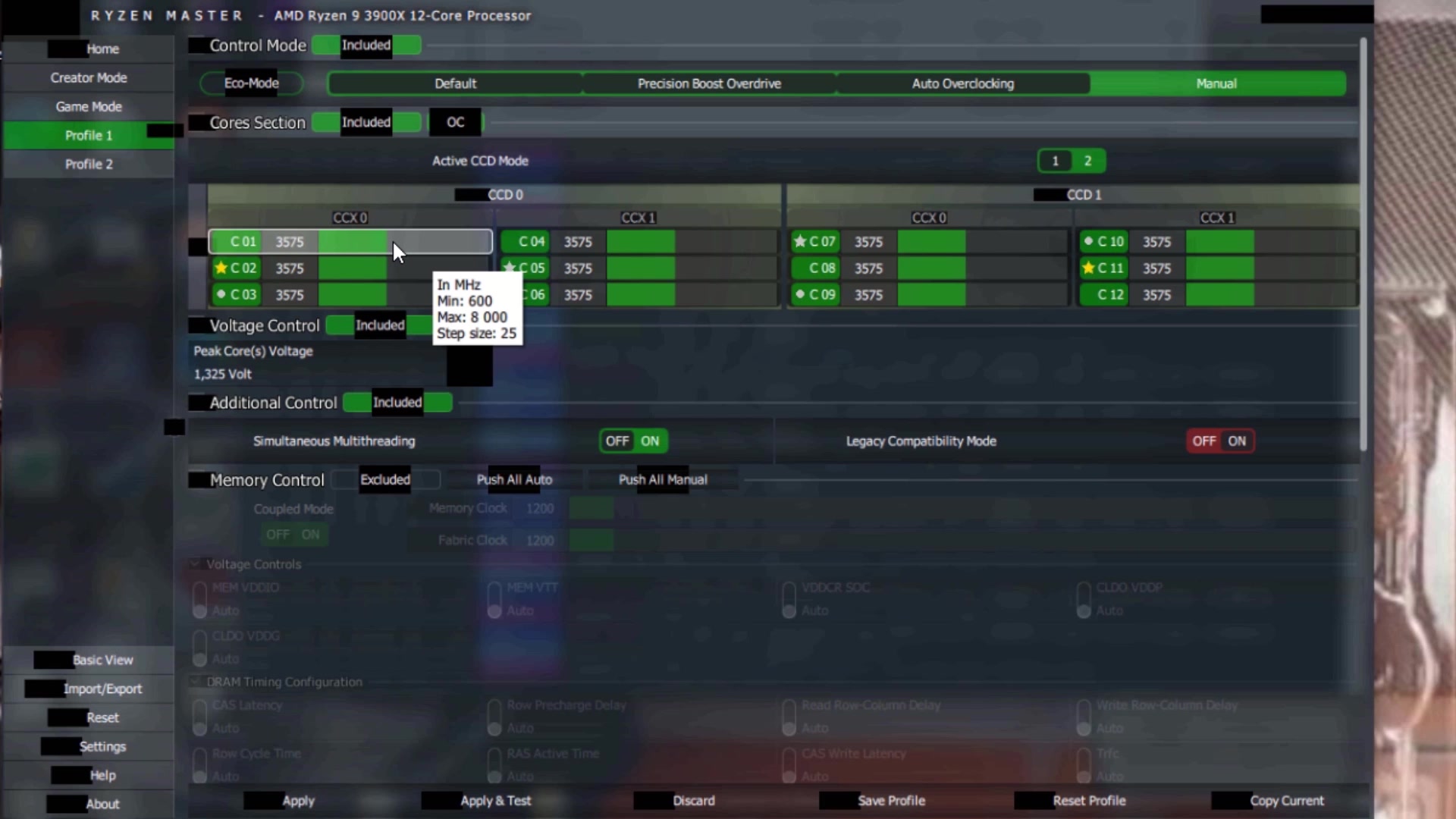Switch to Profile 1

pos(89,136)
